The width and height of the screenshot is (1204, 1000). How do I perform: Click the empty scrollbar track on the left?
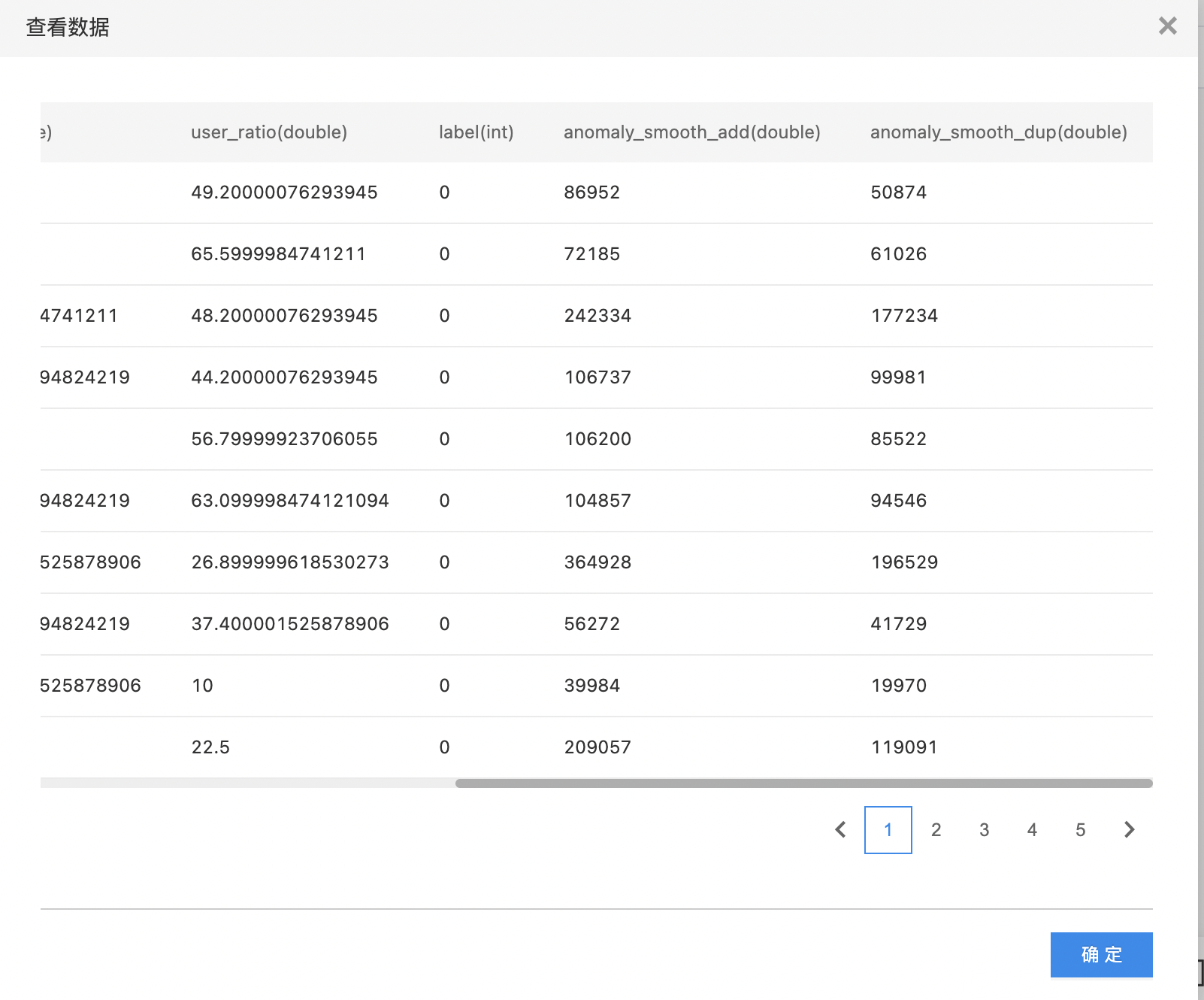click(247, 783)
